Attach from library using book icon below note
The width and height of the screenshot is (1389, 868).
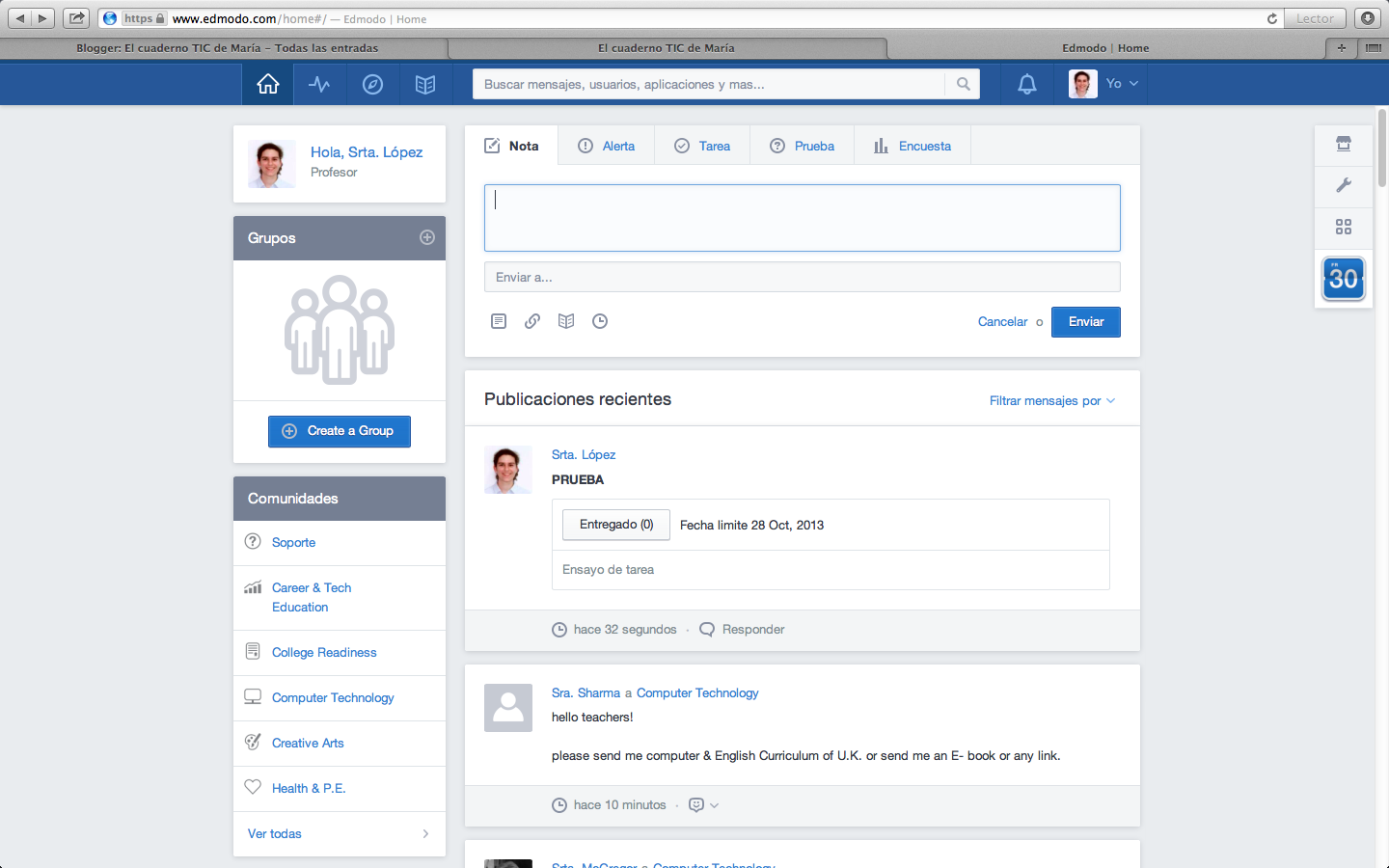pyautogui.click(x=566, y=321)
